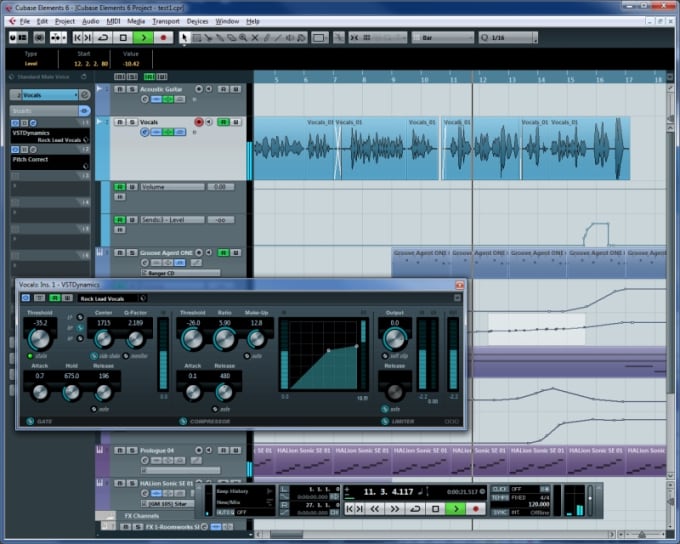
Task: Open the MIDI menu
Action: click(113, 21)
